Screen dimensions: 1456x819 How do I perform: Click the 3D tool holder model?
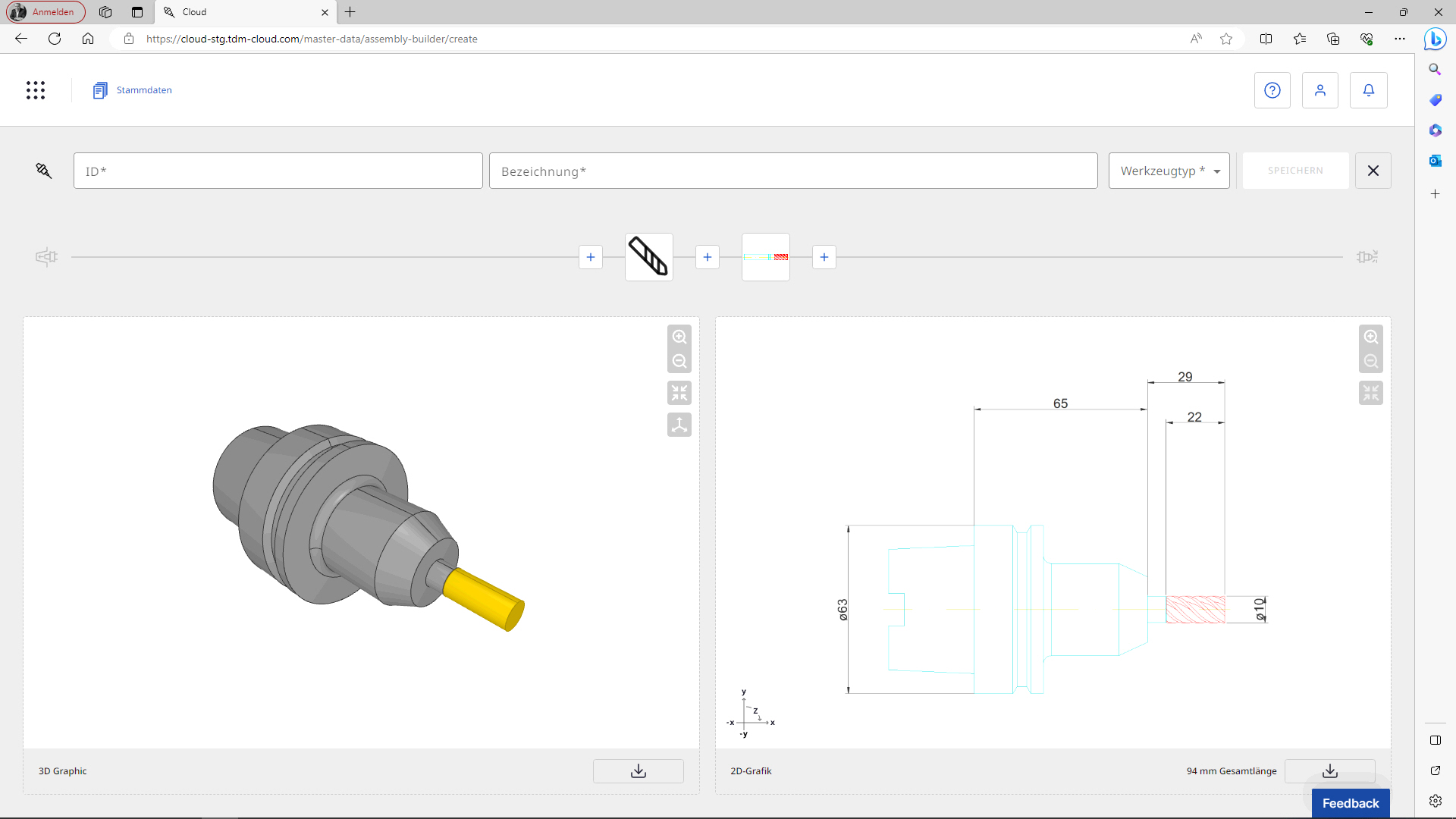click(x=368, y=527)
